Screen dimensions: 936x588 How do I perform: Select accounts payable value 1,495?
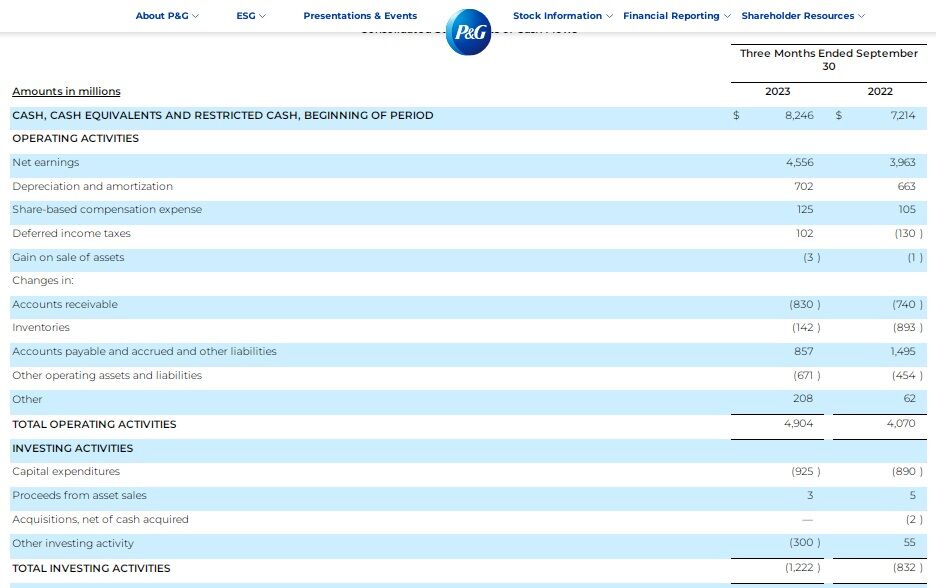point(903,352)
